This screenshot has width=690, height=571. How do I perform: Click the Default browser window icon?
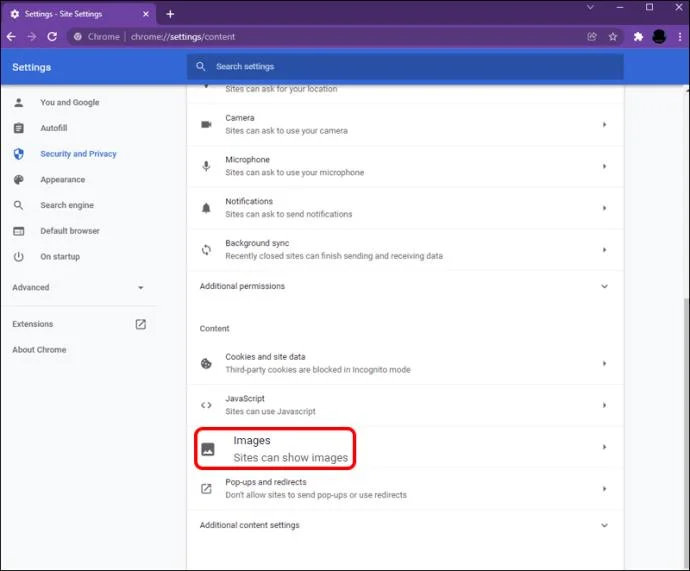click(18, 231)
